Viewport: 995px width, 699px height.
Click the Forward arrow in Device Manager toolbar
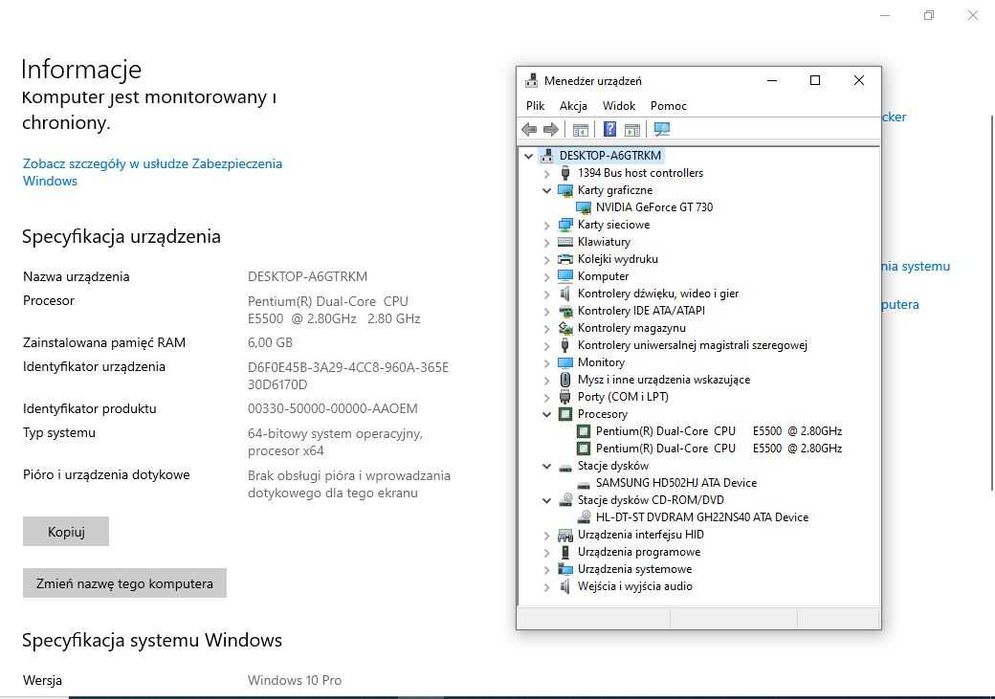[x=551, y=129]
